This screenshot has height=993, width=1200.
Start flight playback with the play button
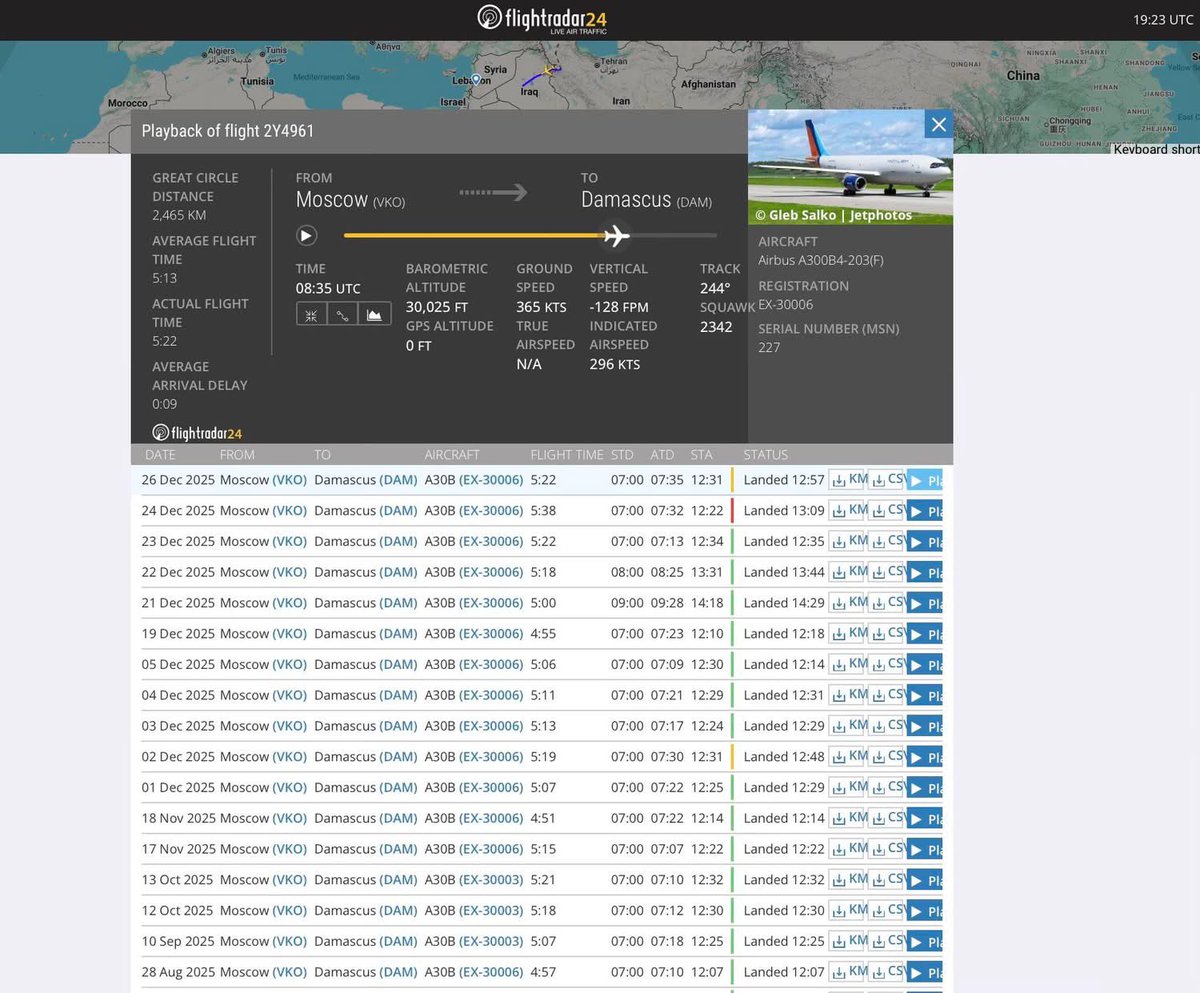click(x=306, y=236)
